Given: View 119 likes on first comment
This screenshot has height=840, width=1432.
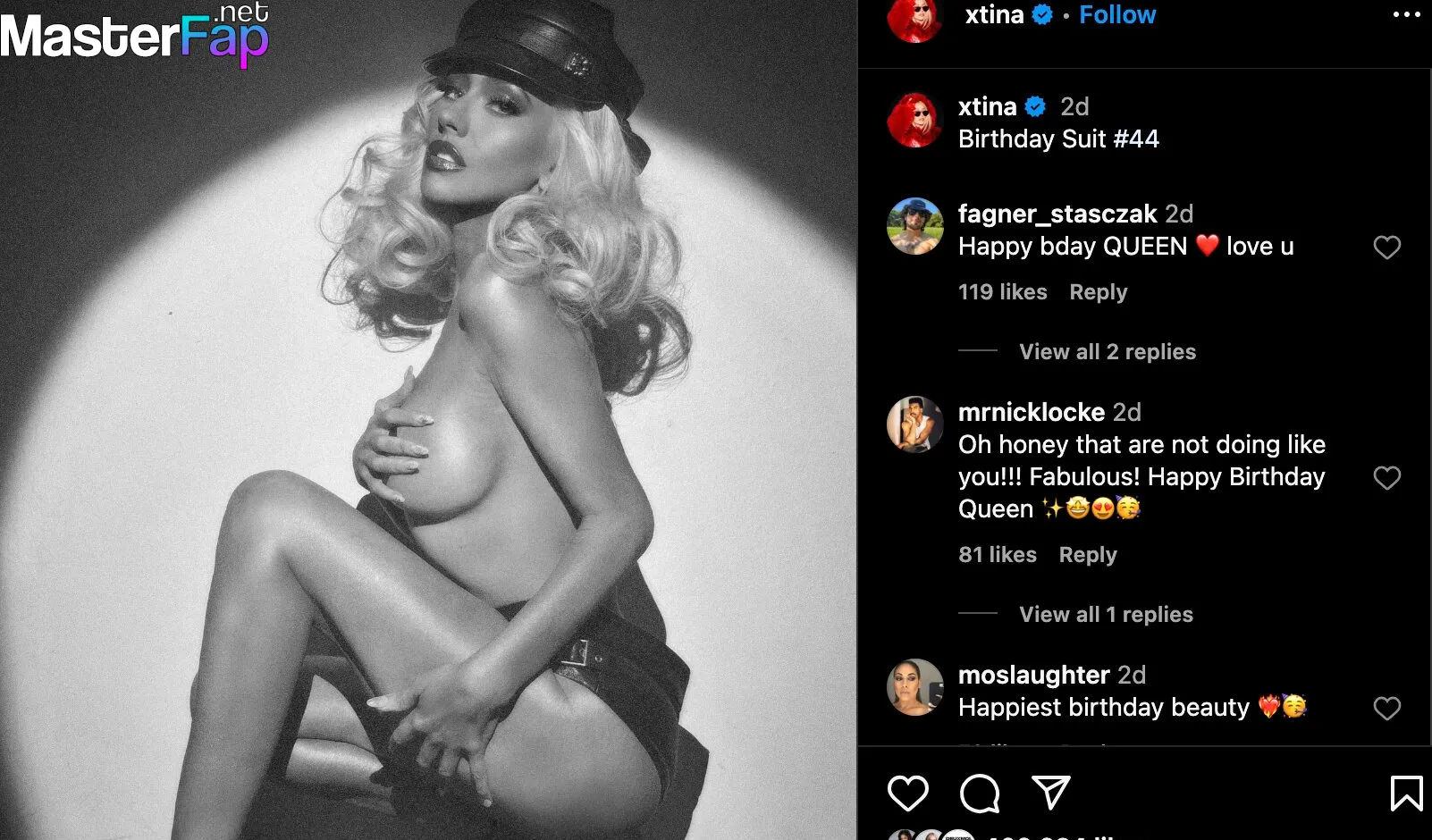Looking at the screenshot, I should (1003, 292).
